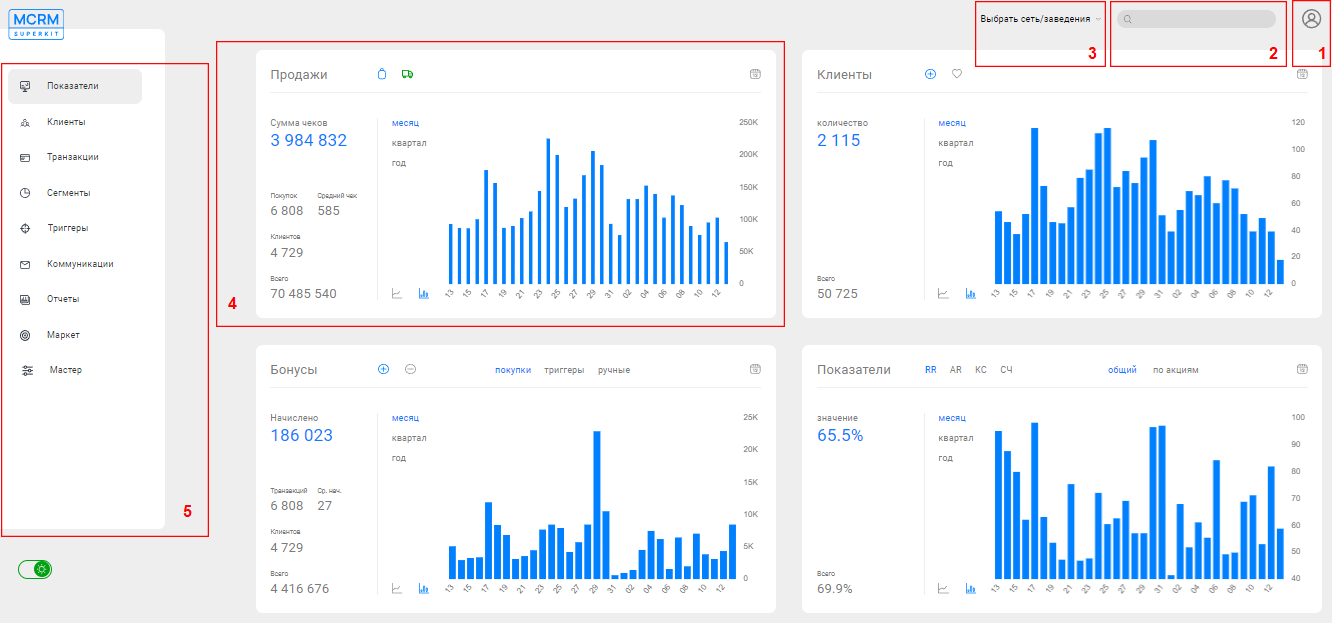The height and width of the screenshot is (623, 1332).
Task: Click the heart icon in Клиенты card
Action: pos(957,74)
